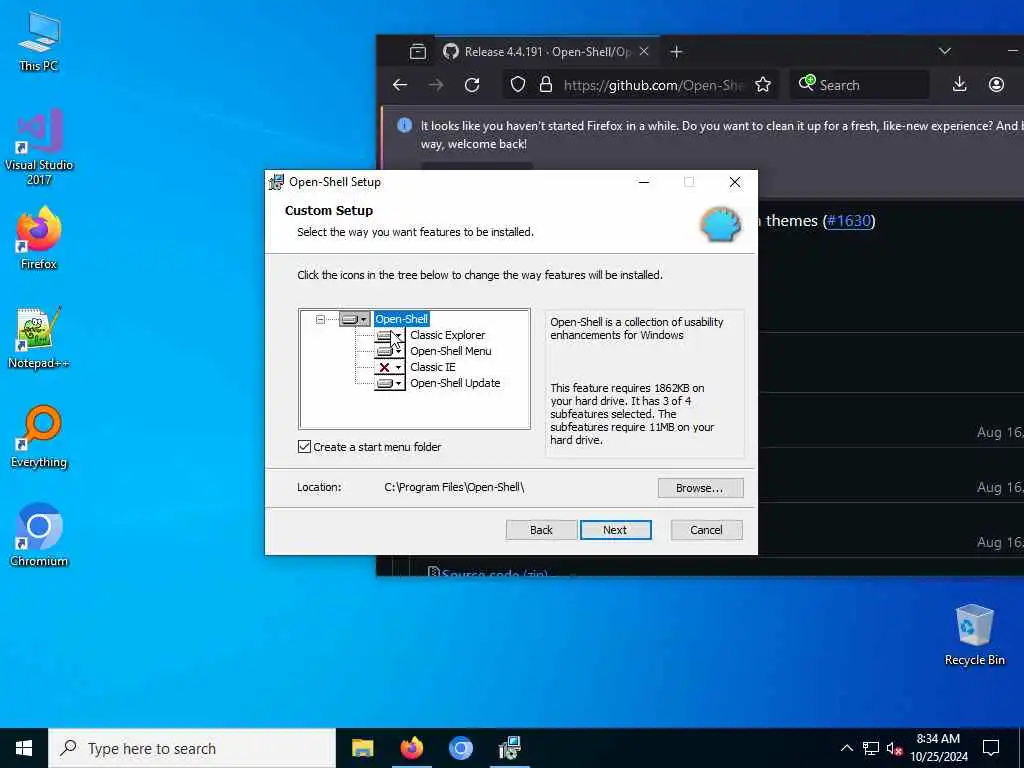Open the Classic Explorer feature dropdown
This screenshot has height=768, width=1024.
(390, 335)
